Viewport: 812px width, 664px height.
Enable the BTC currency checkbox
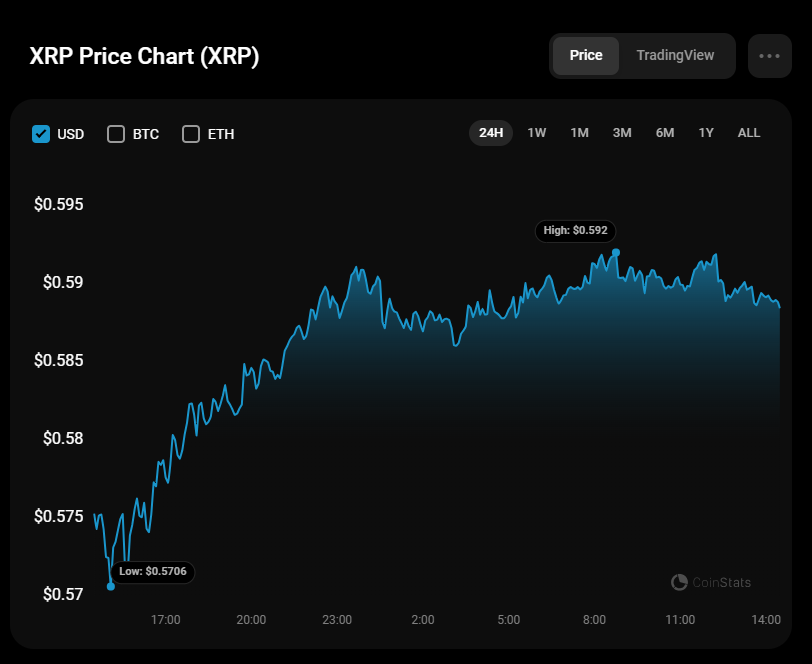[116, 134]
